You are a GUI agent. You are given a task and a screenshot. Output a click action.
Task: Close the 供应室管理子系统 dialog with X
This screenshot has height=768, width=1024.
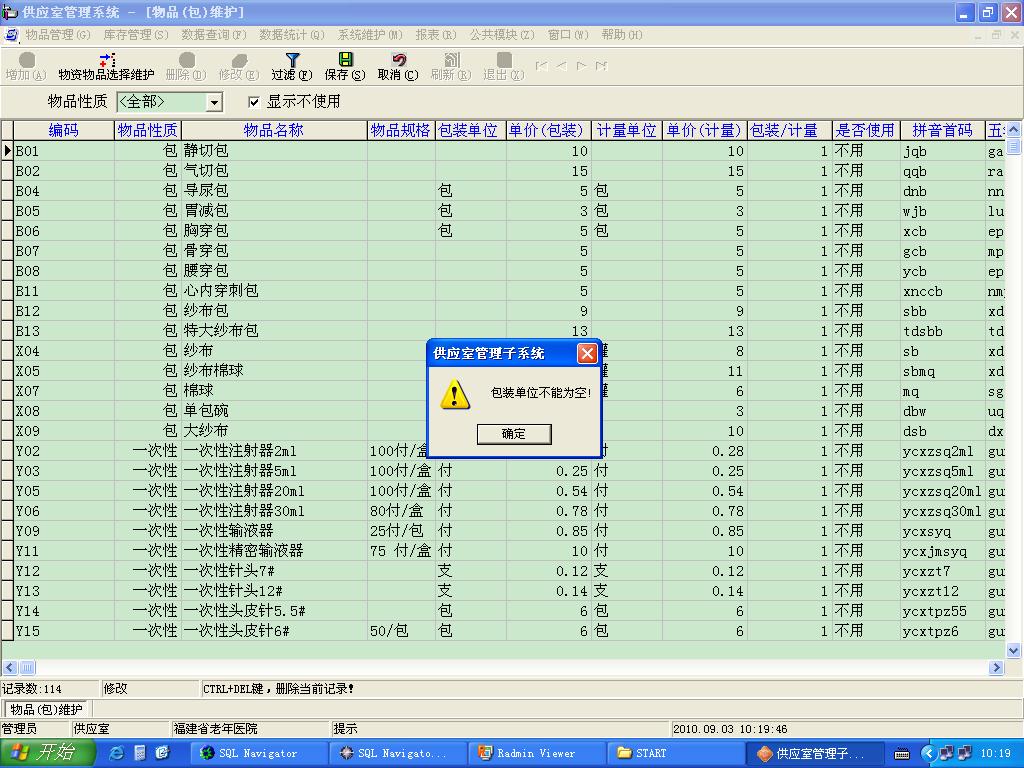click(x=587, y=353)
